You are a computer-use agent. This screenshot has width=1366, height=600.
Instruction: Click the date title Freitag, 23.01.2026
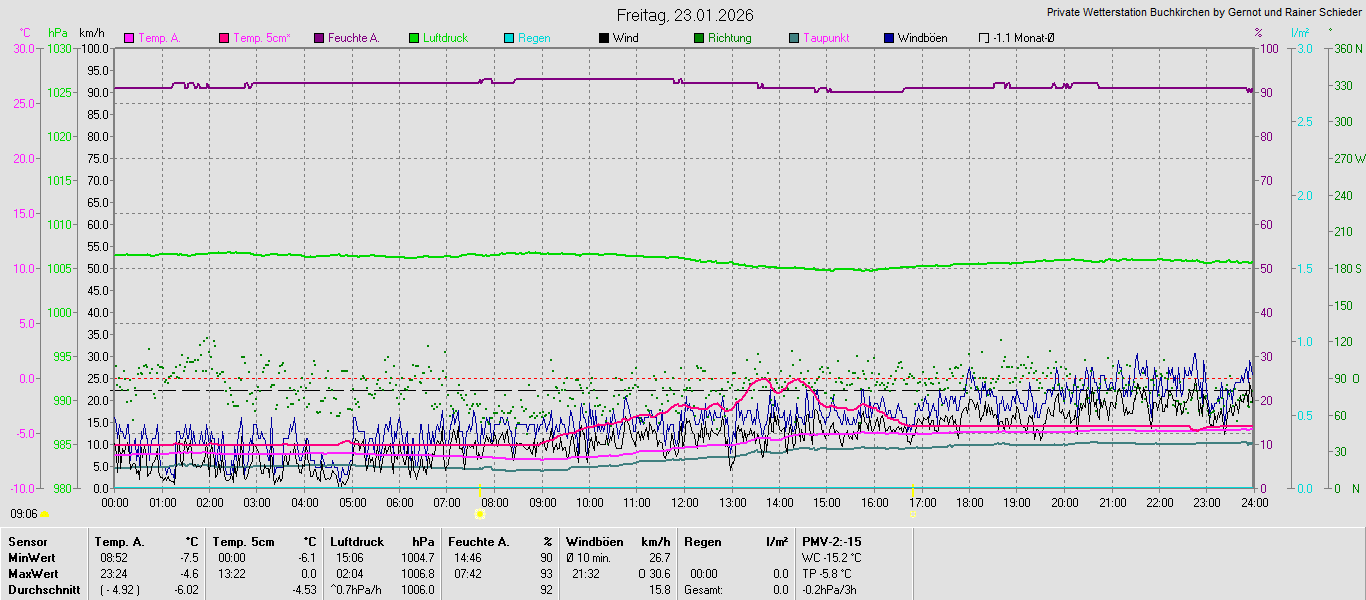[x=685, y=15]
